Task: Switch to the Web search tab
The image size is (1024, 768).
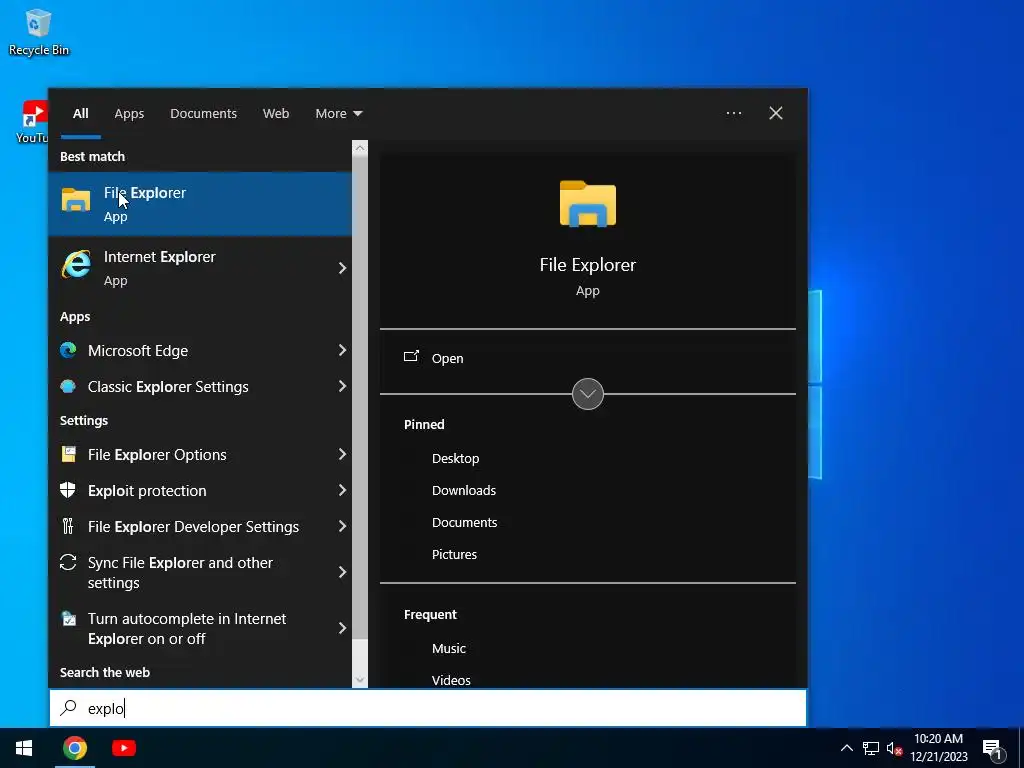Action: coord(276,113)
